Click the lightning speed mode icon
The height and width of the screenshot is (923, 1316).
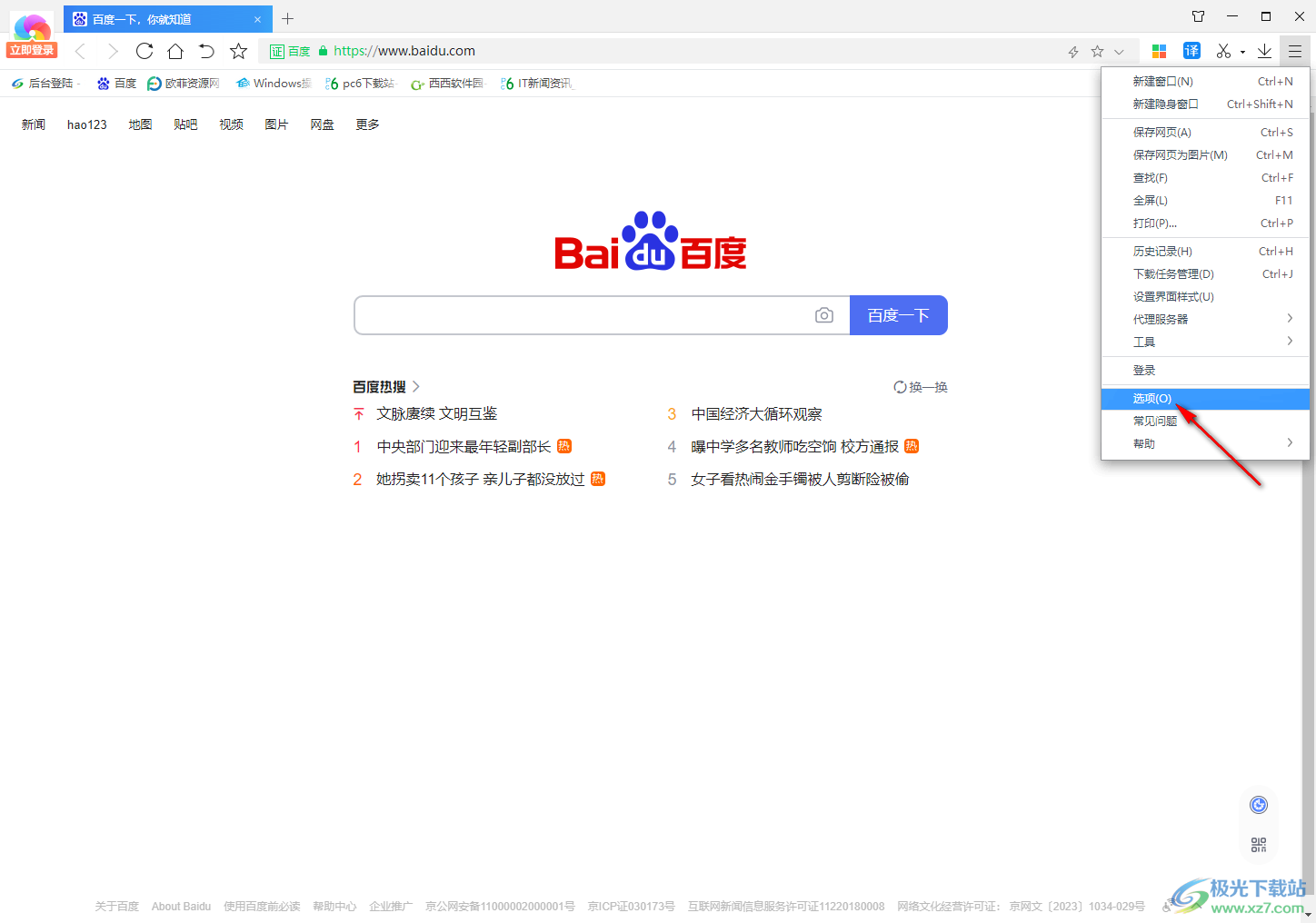coord(1073,52)
